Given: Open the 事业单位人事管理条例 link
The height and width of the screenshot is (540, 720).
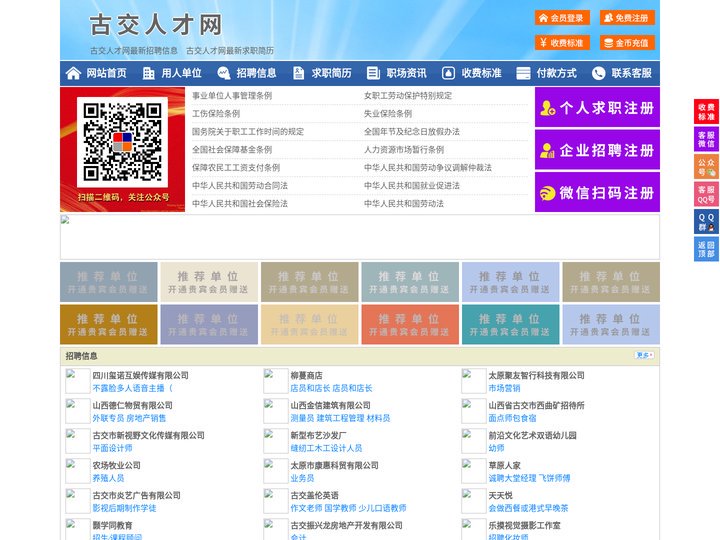Looking at the screenshot, I should tap(232, 96).
